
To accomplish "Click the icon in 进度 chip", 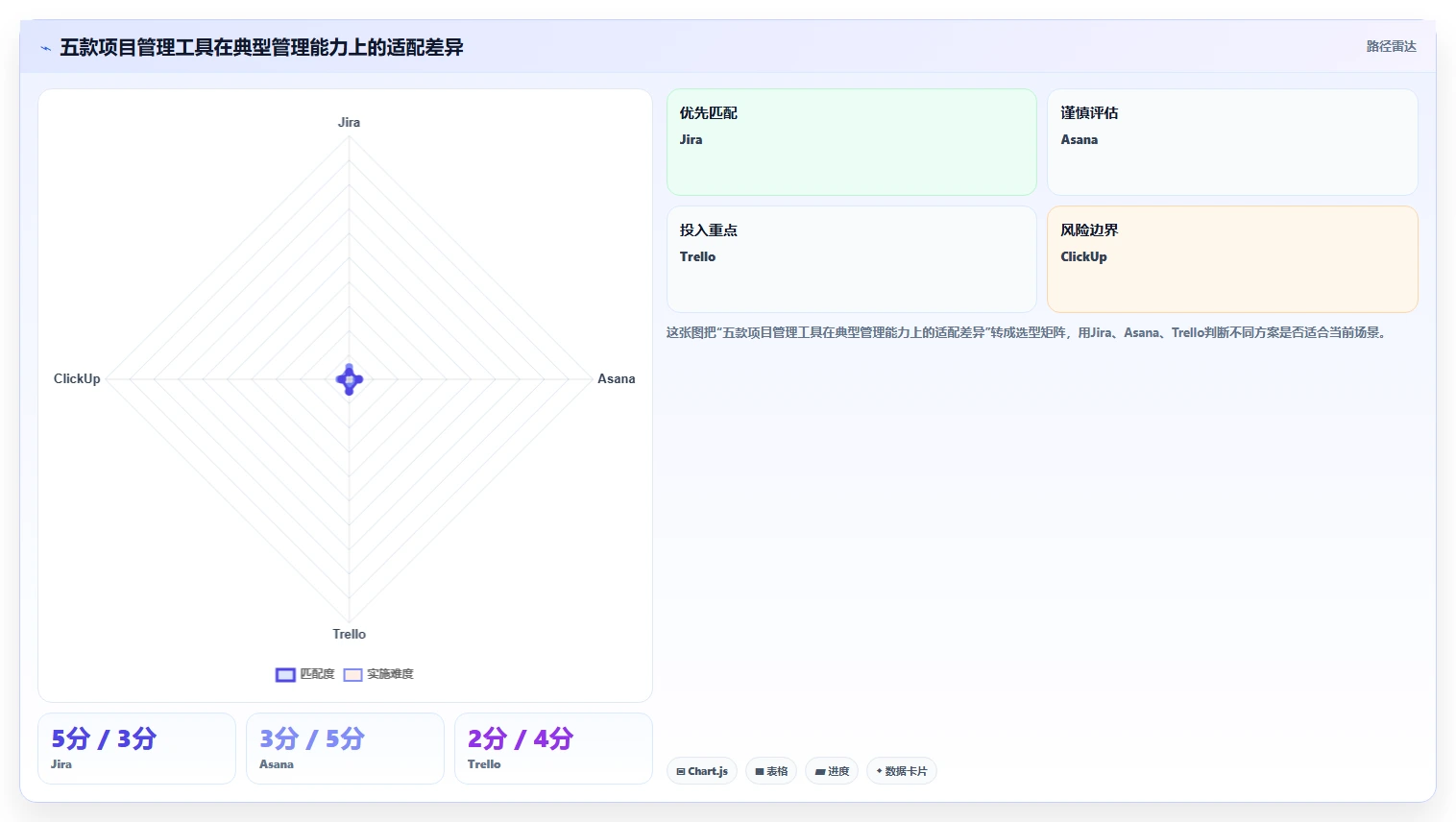I will click(x=819, y=771).
